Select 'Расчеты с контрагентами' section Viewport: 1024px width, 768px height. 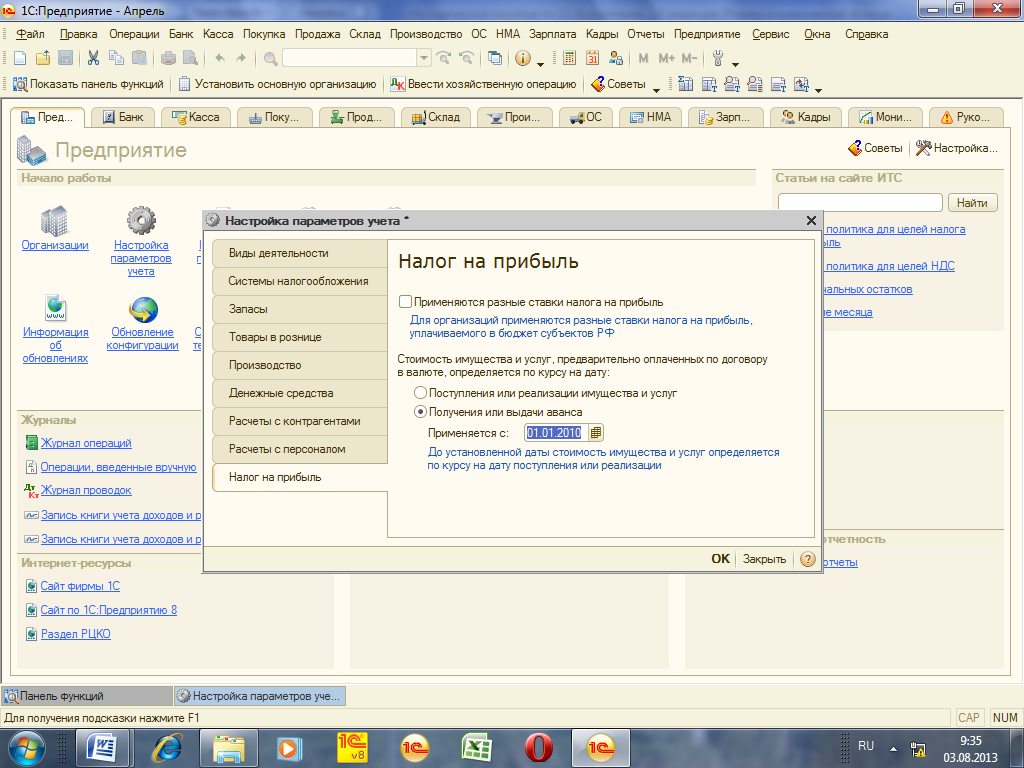pyautogui.click(x=300, y=421)
